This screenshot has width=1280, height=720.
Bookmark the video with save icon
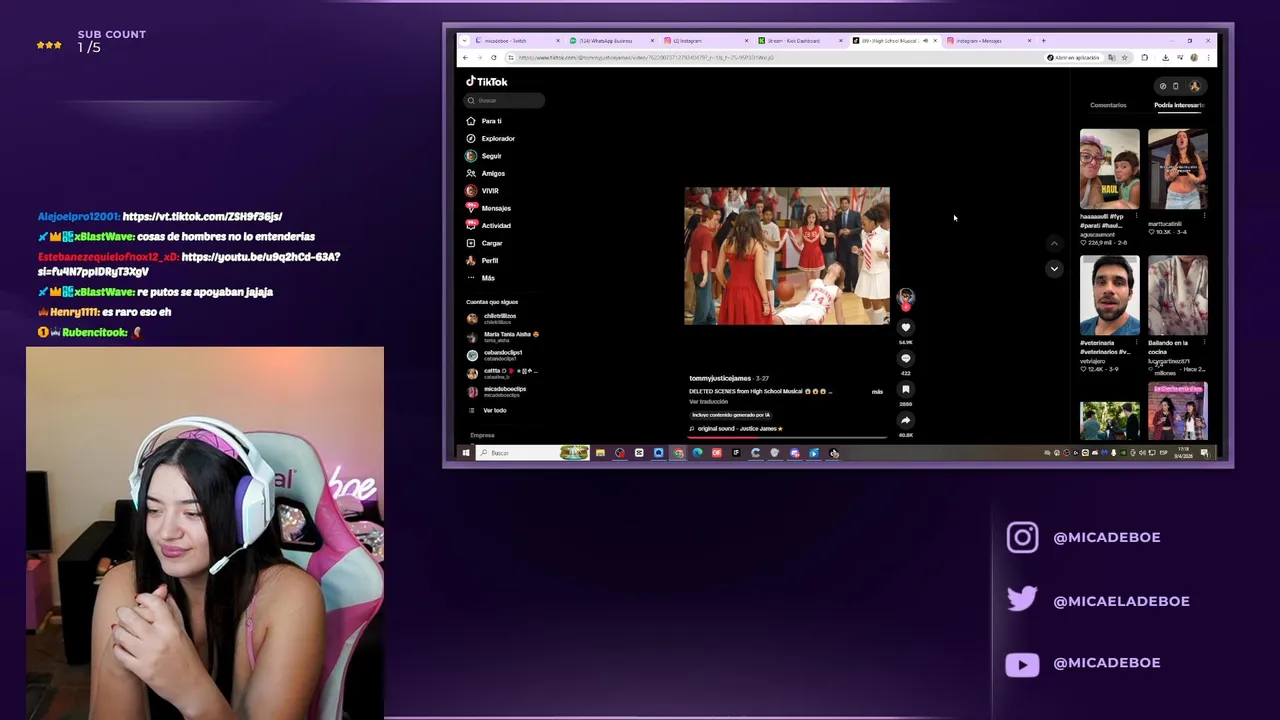[x=906, y=390]
